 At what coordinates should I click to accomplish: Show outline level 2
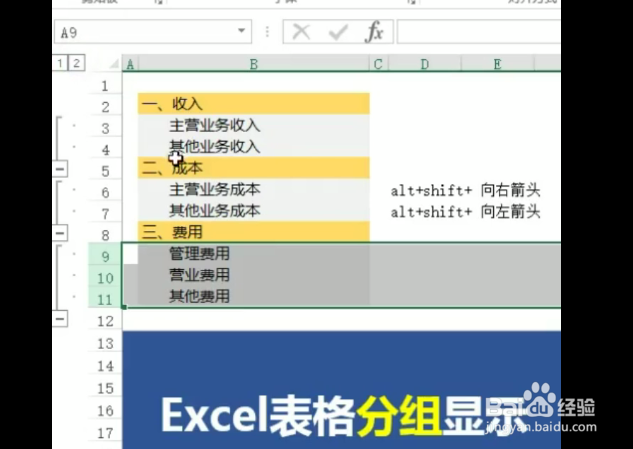coord(76,63)
